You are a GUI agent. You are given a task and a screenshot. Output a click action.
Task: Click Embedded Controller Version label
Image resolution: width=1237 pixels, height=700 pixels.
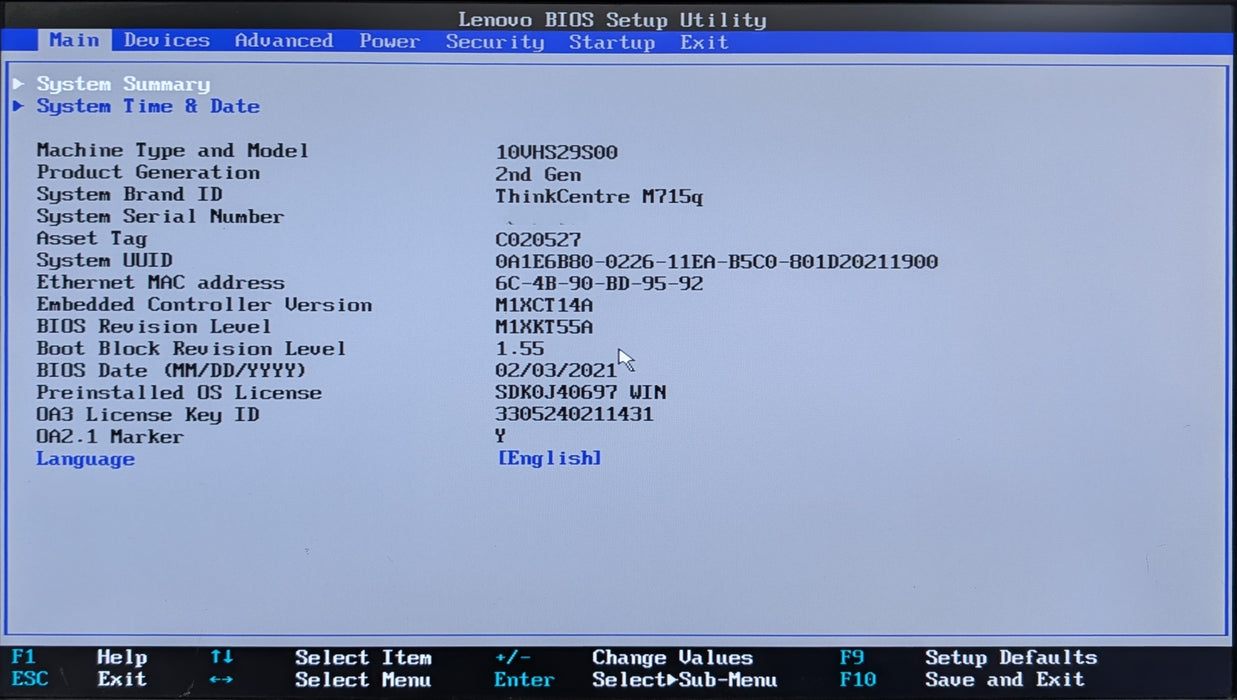204,305
